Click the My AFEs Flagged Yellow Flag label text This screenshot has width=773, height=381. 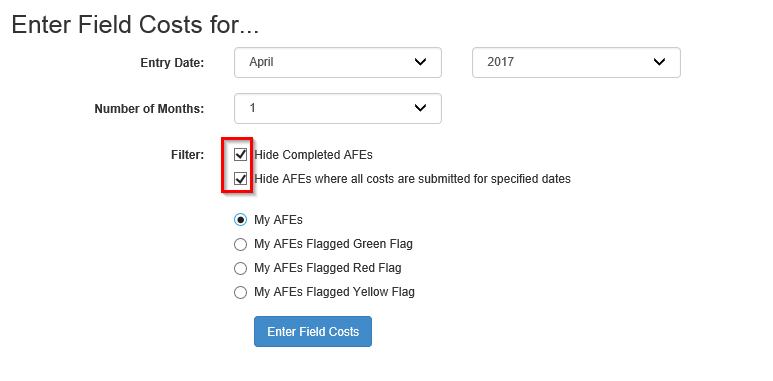click(x=334, y=292)
